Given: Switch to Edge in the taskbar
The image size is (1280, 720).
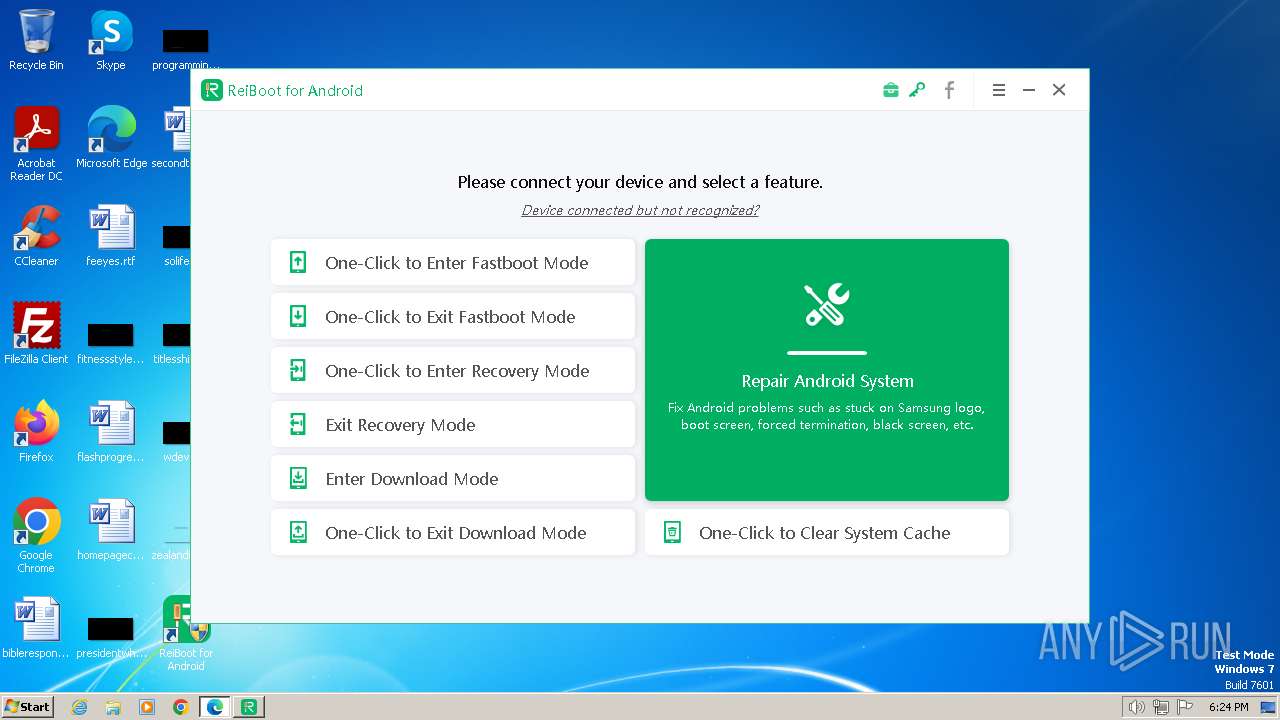Looking at the screenshot, I should 215,707.
